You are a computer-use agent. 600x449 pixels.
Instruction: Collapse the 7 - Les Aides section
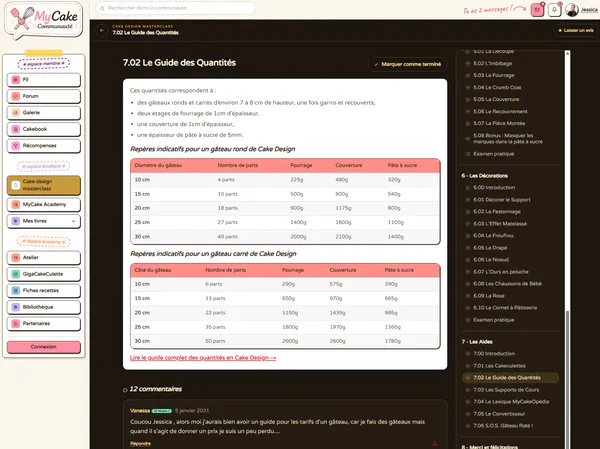click(477, 341)
